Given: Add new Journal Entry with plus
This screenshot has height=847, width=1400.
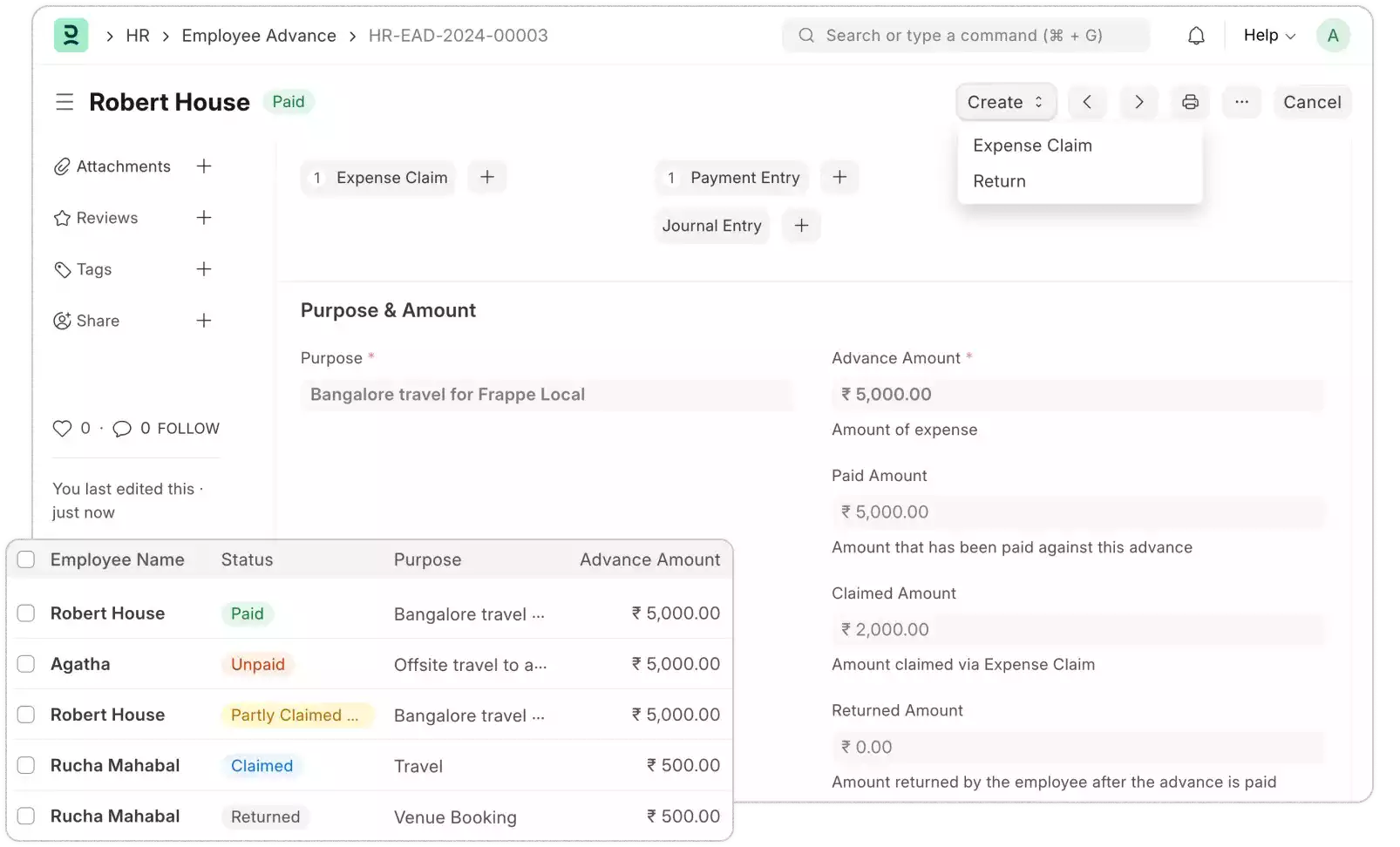Looking at the screenshot, I should (x=801, y=226).
